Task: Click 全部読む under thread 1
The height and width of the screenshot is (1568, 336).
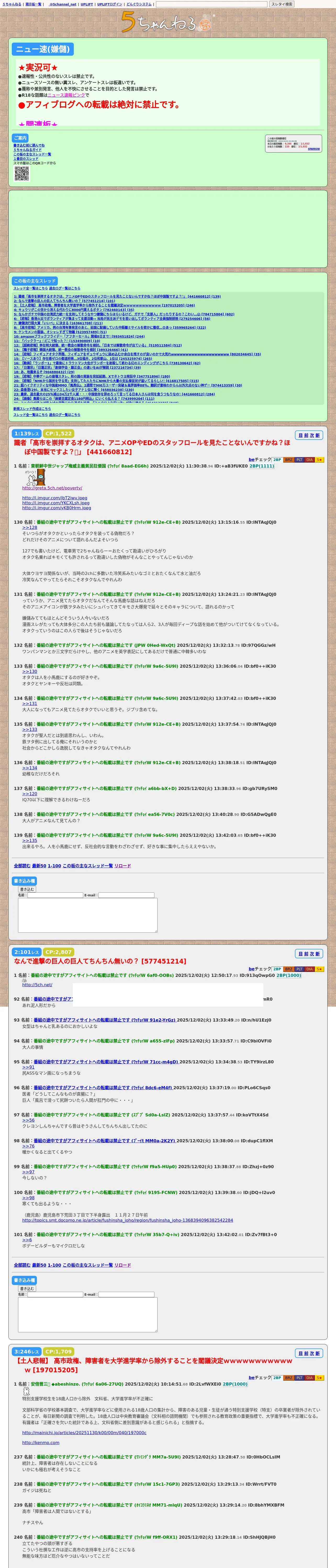Action: 22,866
